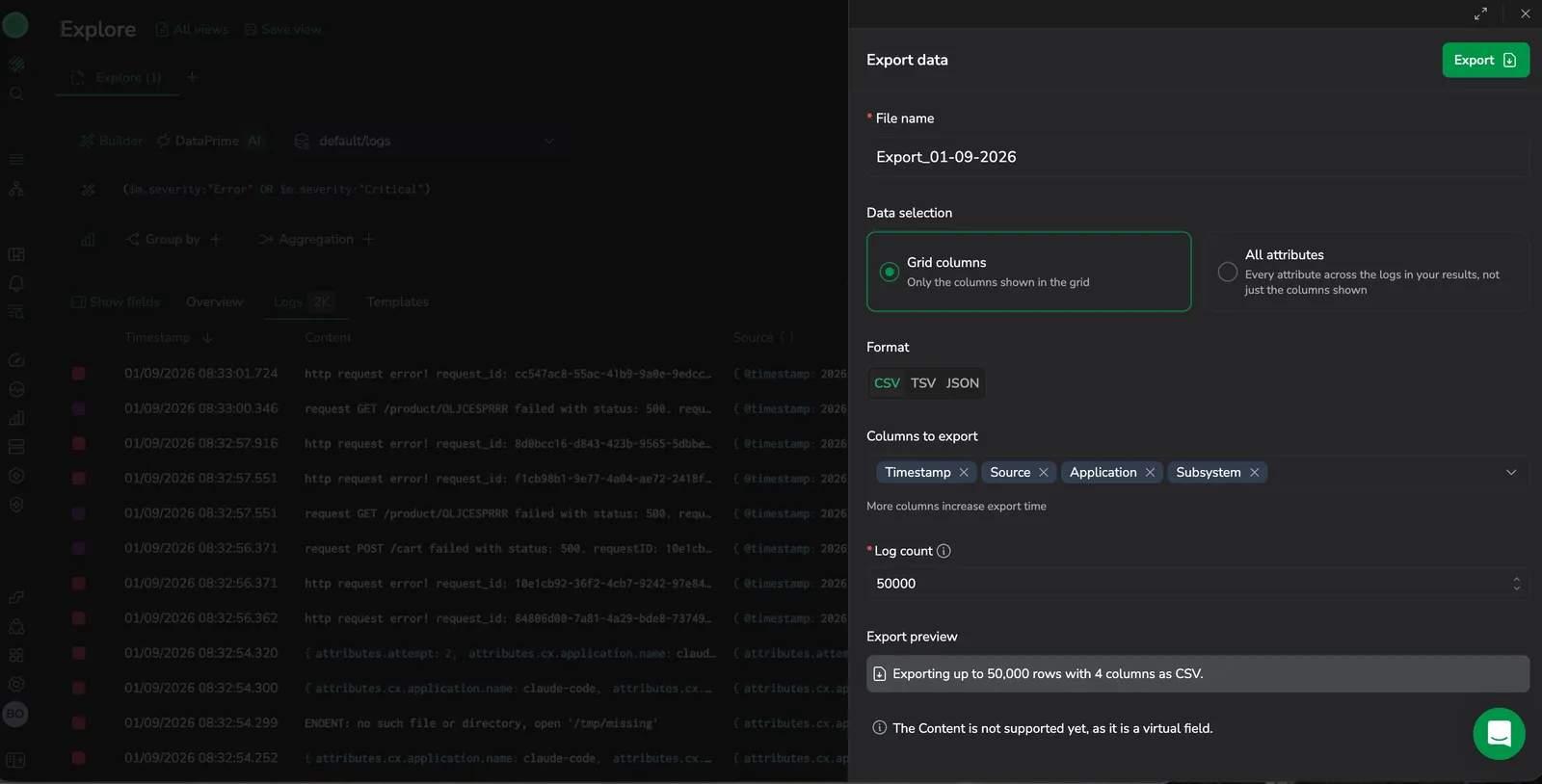
Task: Click the Content column header
Action: click(328, 337)
